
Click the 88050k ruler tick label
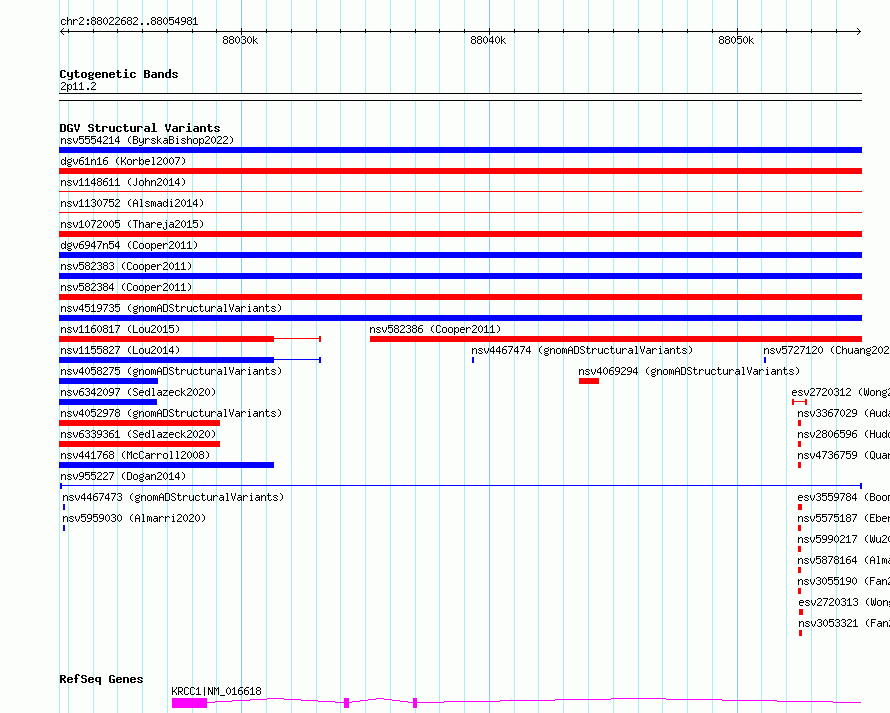pyautogui.click(x=736, y=40)
